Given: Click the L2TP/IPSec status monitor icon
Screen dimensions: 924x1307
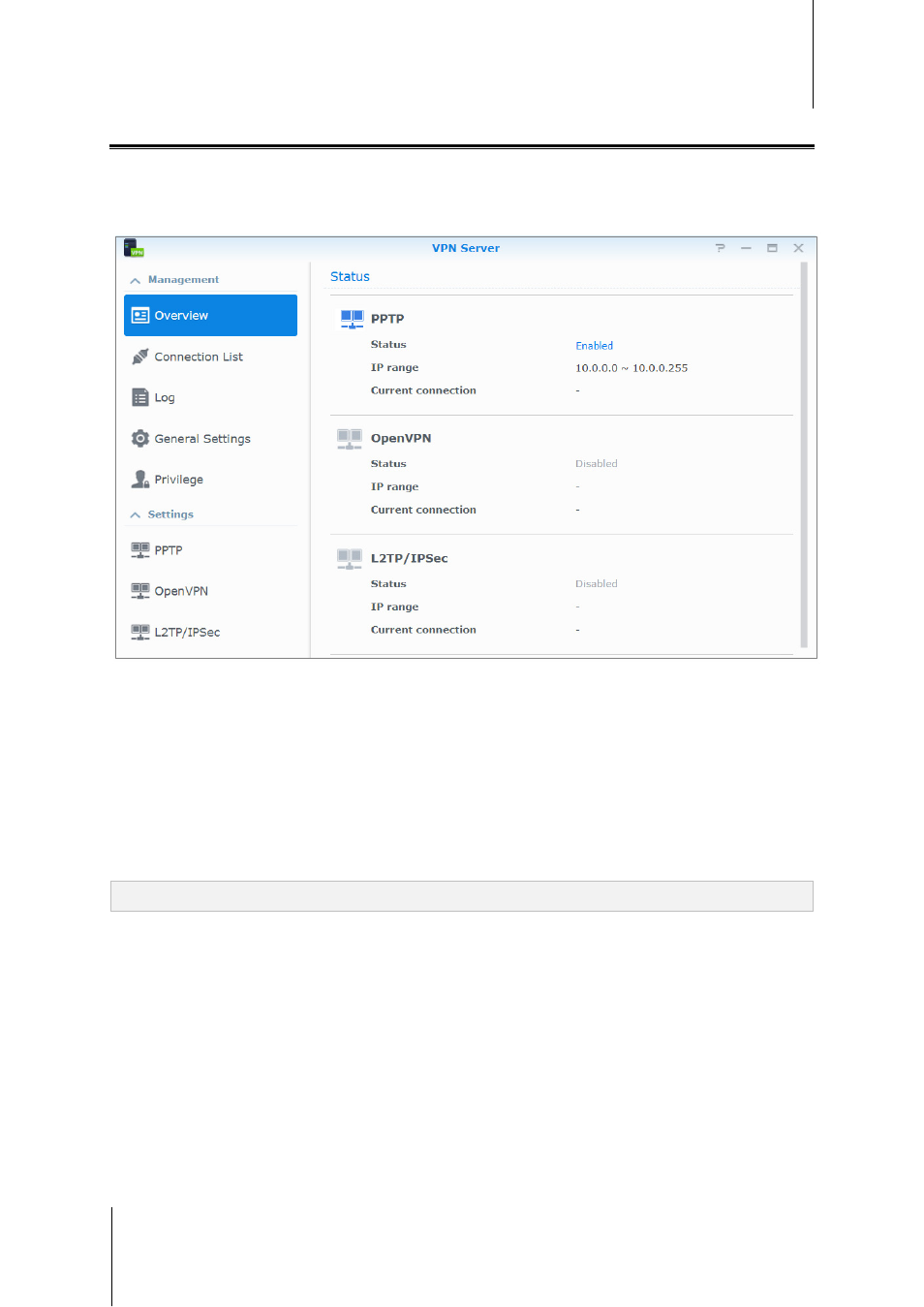Looking at the screenshot, I should (x=350, y=559).
